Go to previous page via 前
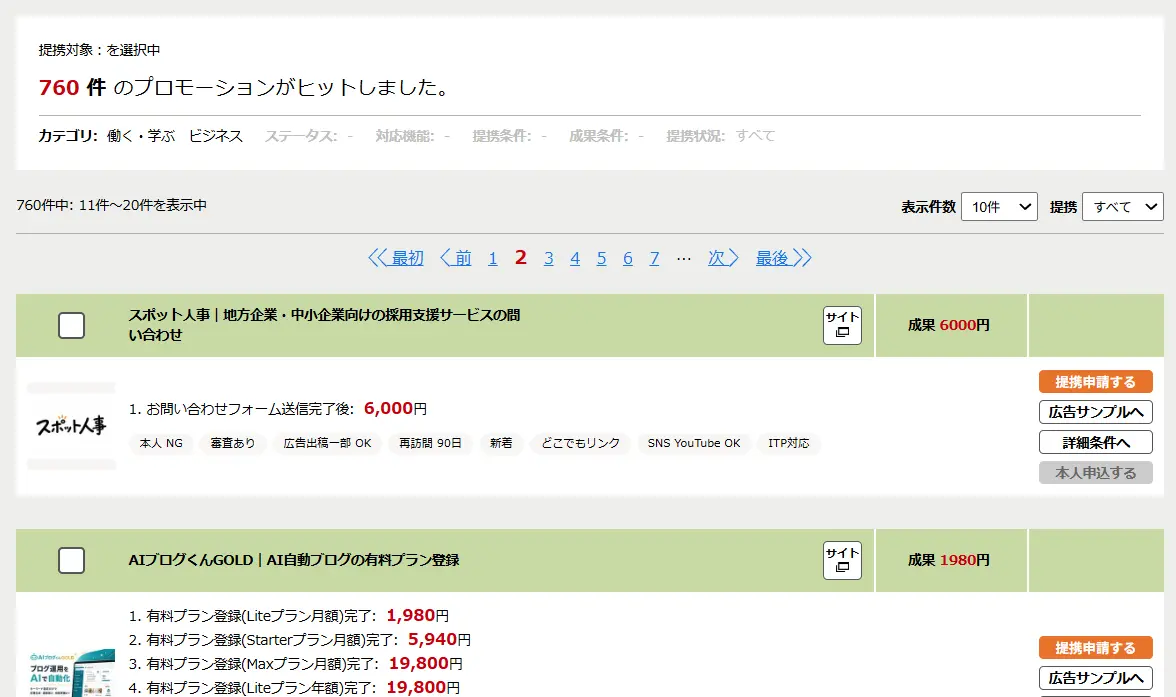Image resolution: width=1176 pixels, height=697 pixels. coord(455,258)
